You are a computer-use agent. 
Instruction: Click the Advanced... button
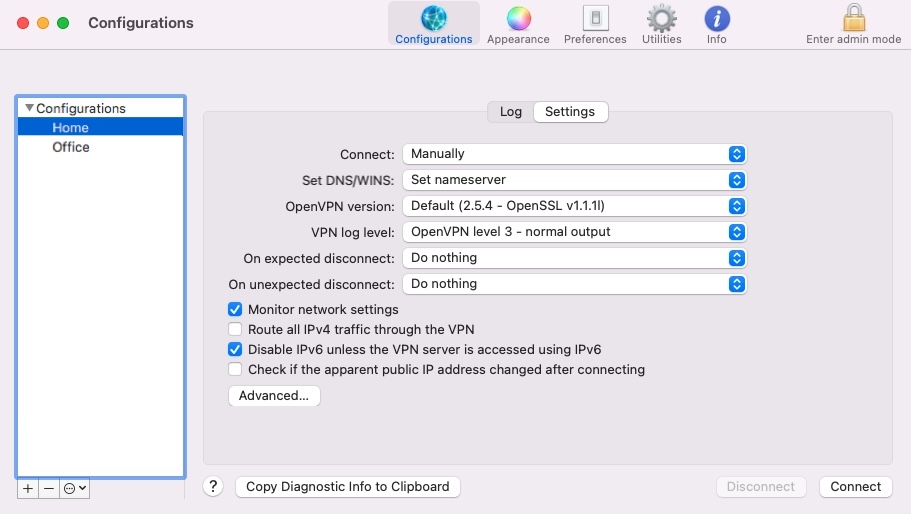pos(274,396)
